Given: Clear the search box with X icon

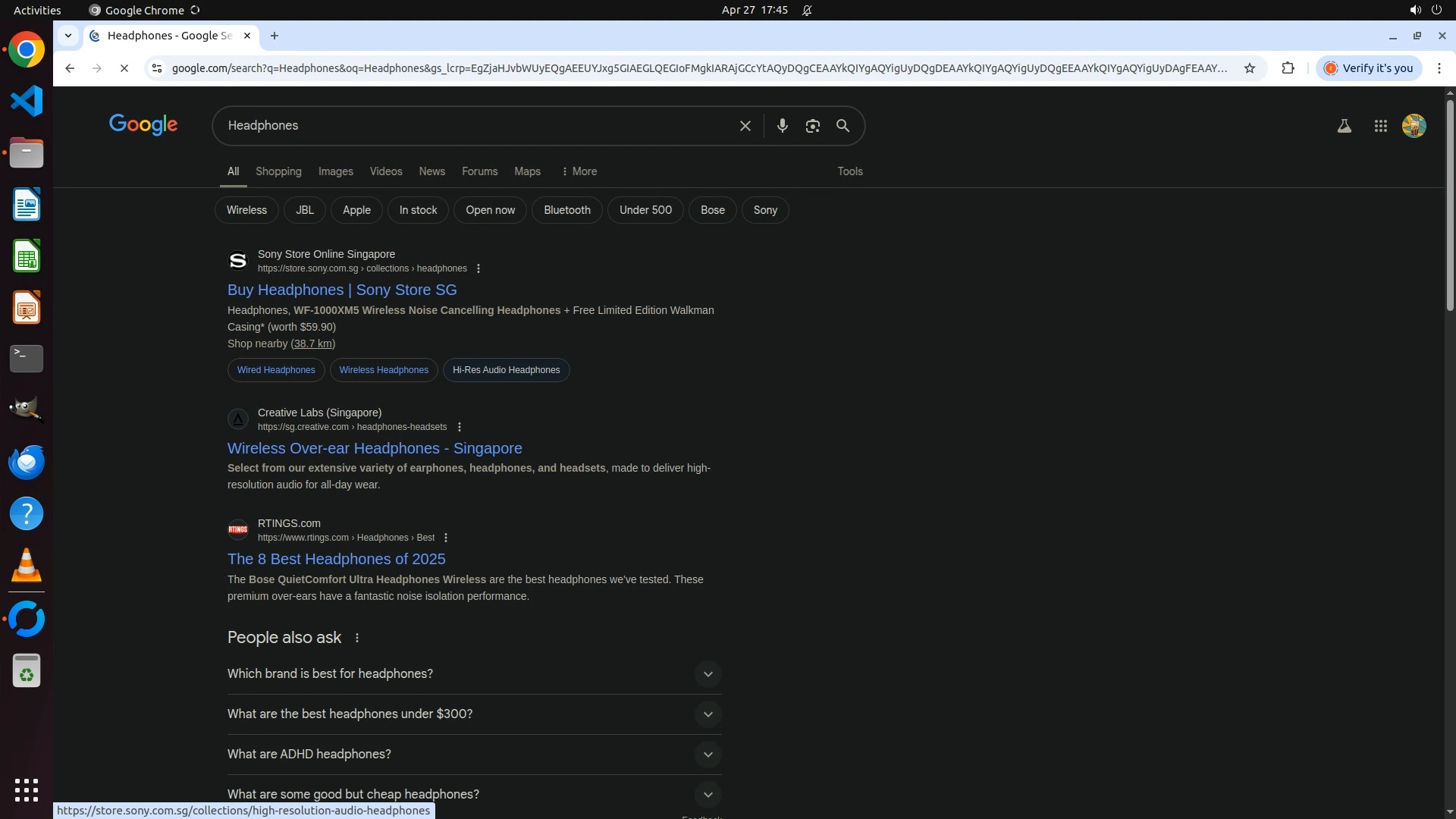Looking at the screenshot, I should (x=745, y=126).
